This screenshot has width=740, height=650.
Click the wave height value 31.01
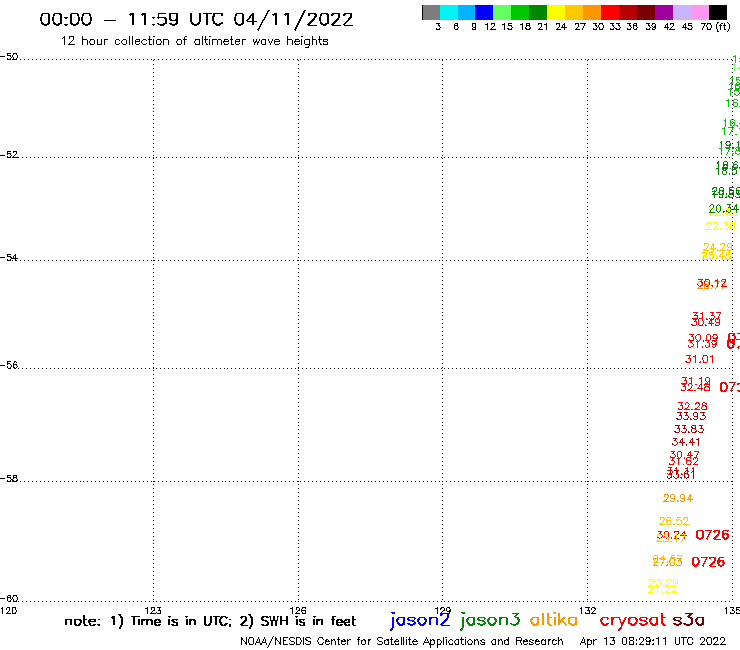[x=699, y=359]
